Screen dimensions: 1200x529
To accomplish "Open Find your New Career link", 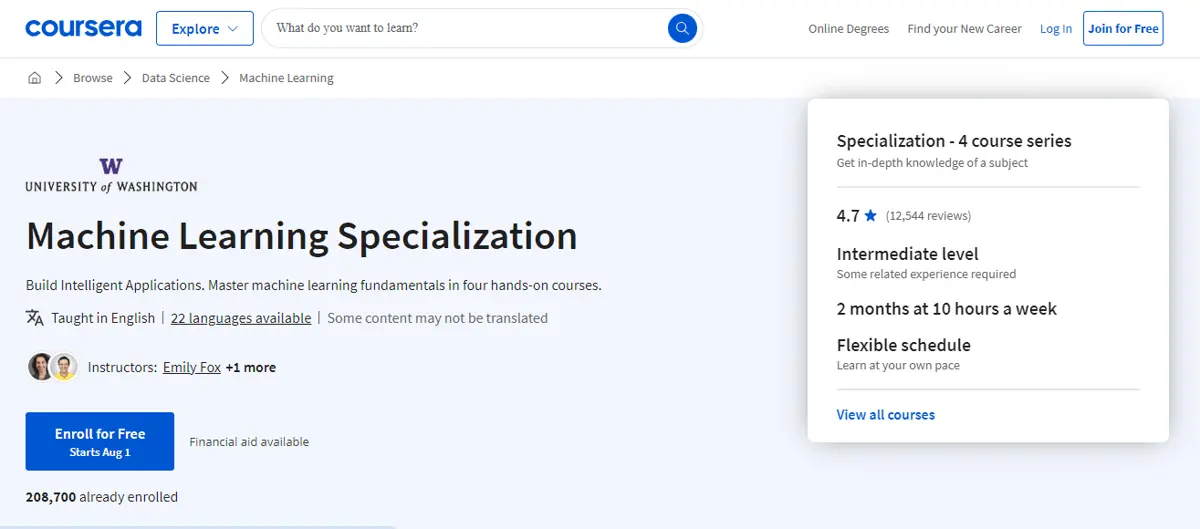I will click(x=964, y=29).
